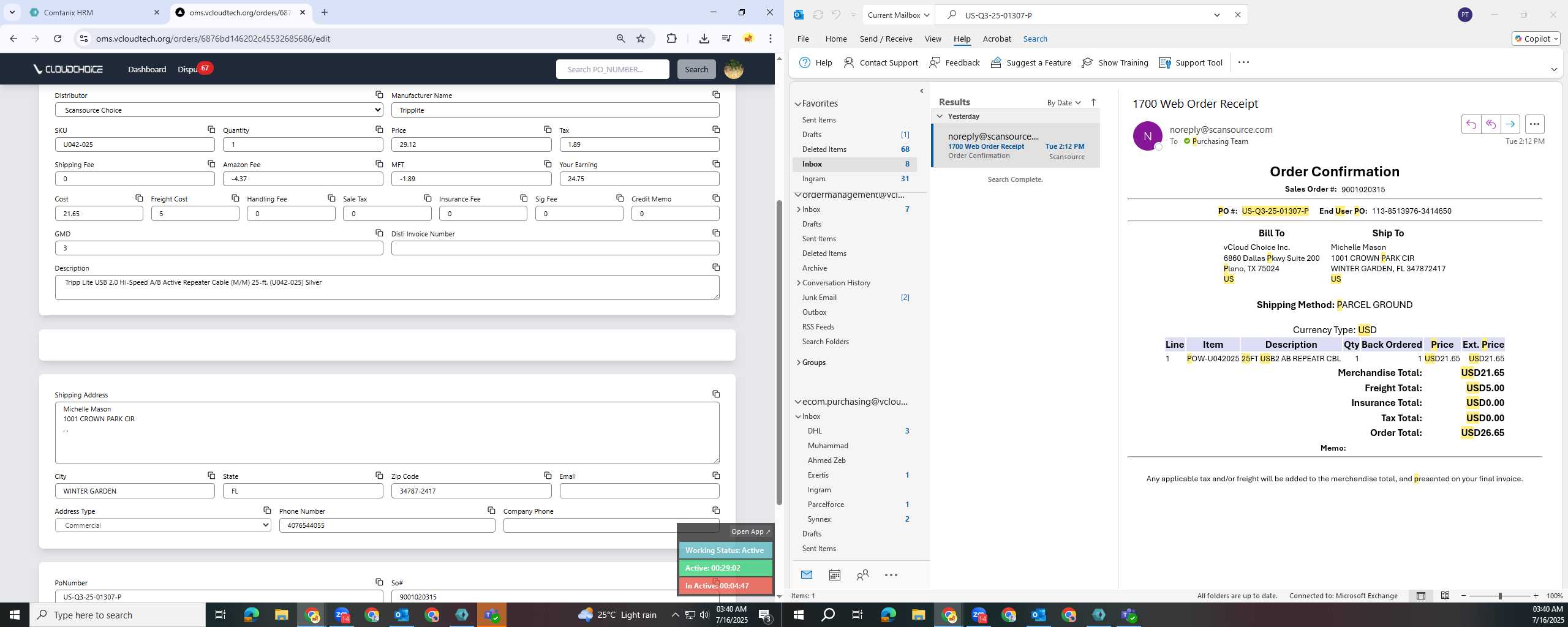This screenshot has height=627, width=1568.
Task: Copy the Price field value
Action: [548, 129]
